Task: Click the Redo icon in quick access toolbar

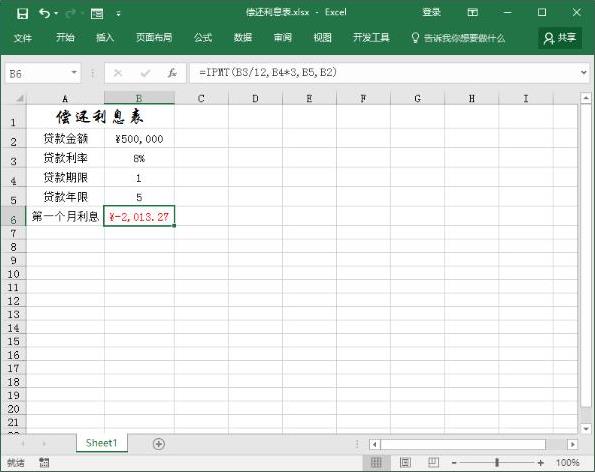Action: coord(70,14)
